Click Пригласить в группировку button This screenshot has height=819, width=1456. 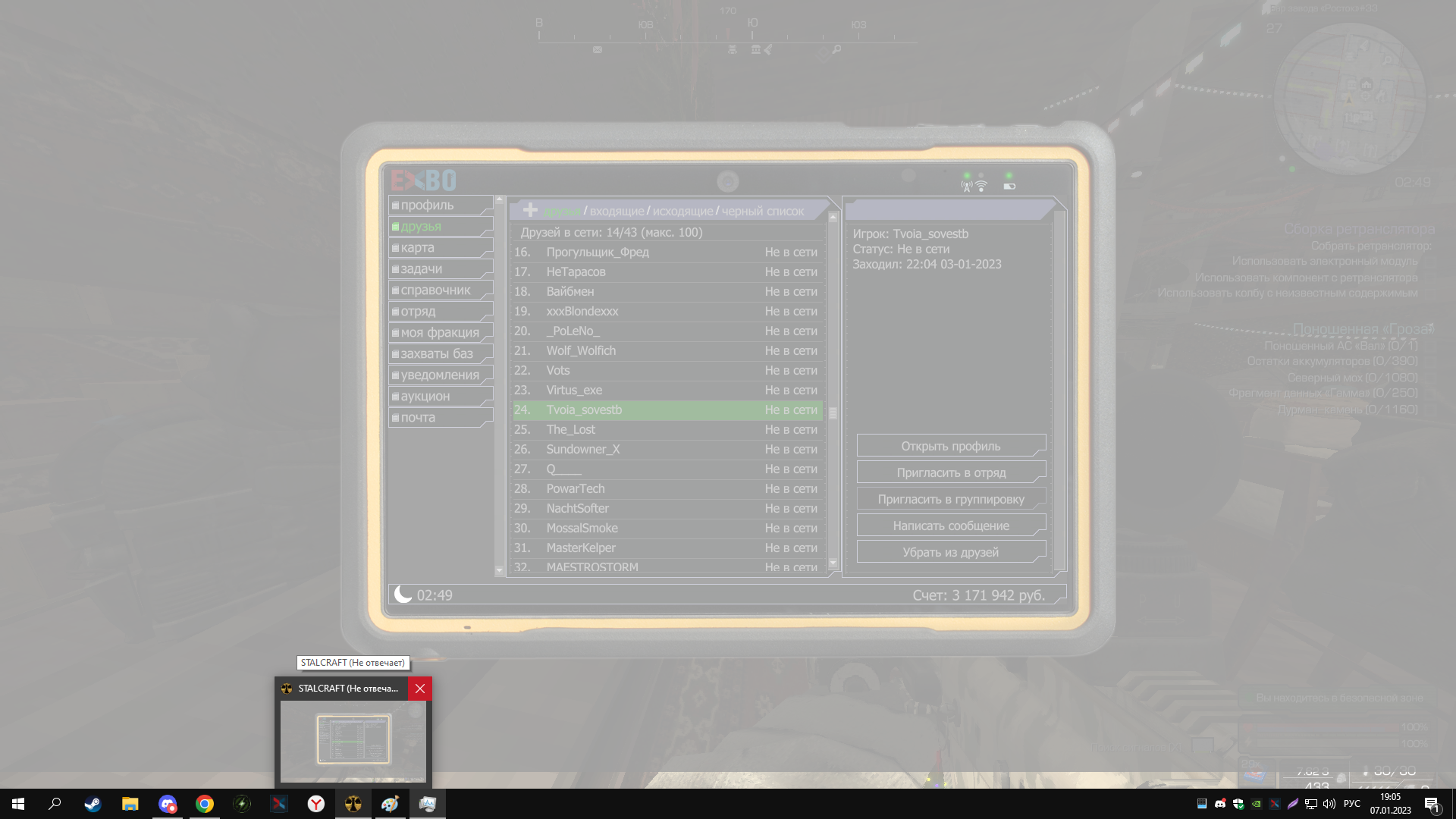click(951, 499)
